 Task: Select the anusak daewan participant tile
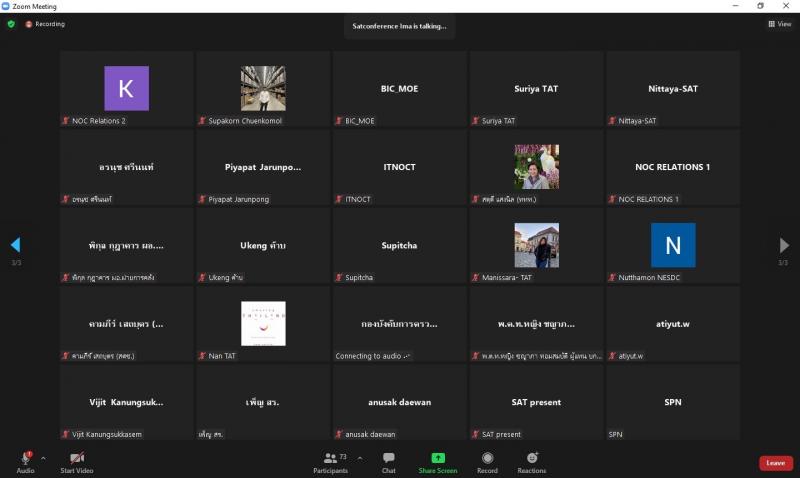point(399,402)
